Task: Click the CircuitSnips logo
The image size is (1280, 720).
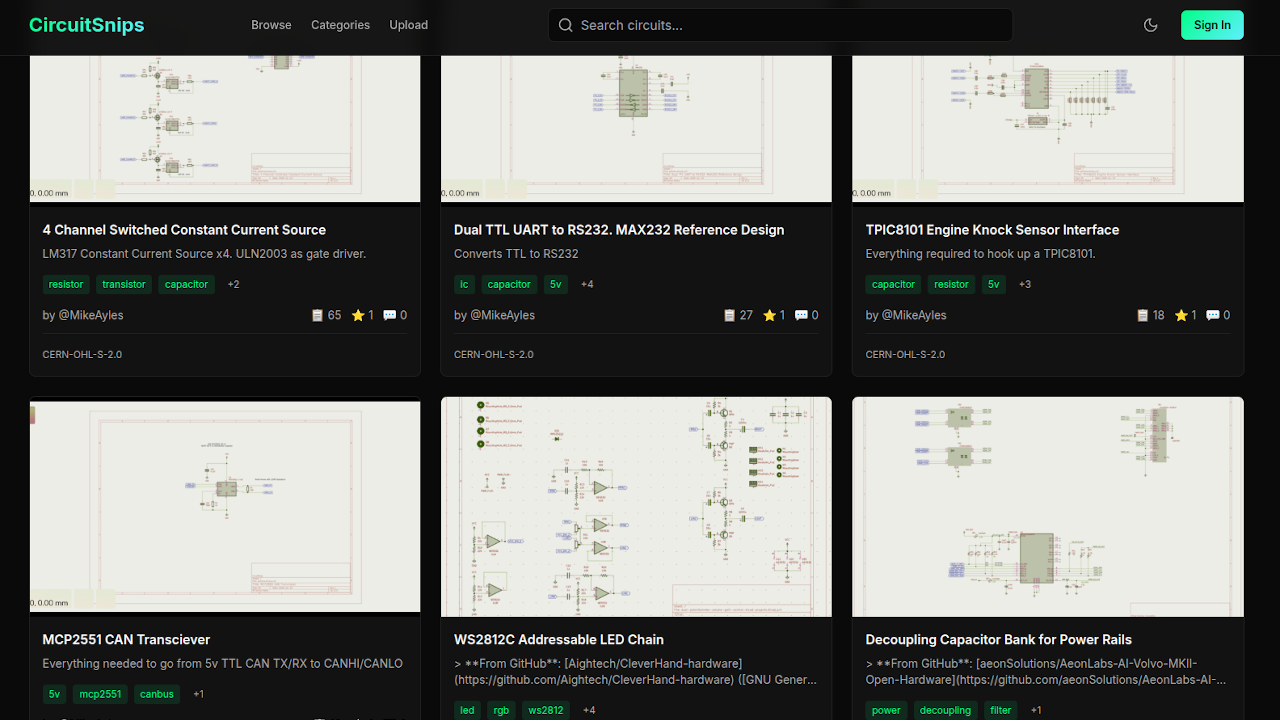Action: coord(87,25)
